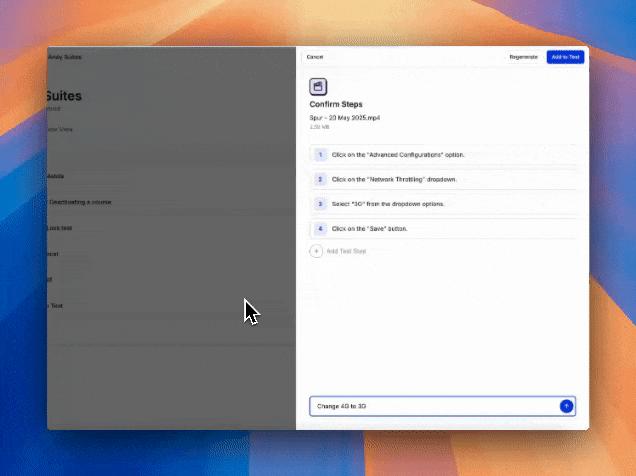This screenshot has width=636, height=476.
Task: Click the "Change 4G to 3G" prompt field
Action: [x=432, y=406]
